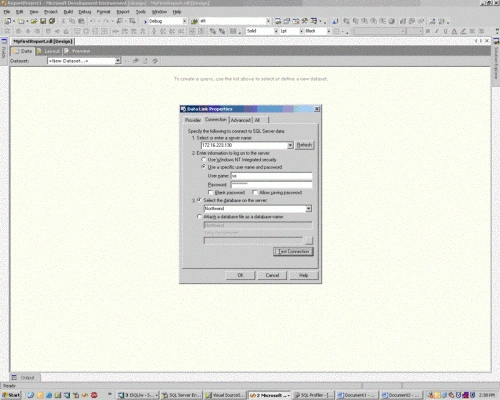Viewport: 500px width, 400px height.
Task: Click the Find in Files icon
Action: tap(194, 21)
